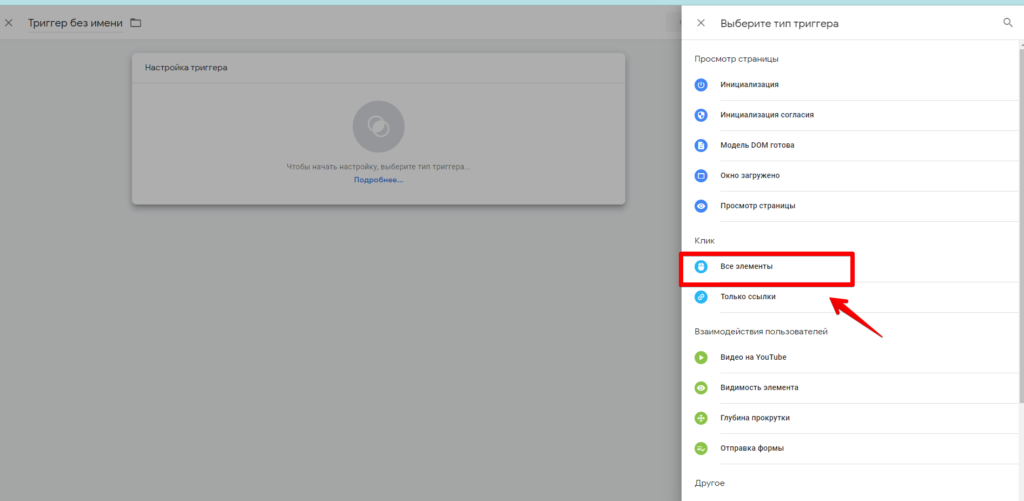The height and width of the screenshot is (501, 1024).
Task: Choose Модель DOM готова trigger
Action: pyautogui.click(x=851, y=146)
